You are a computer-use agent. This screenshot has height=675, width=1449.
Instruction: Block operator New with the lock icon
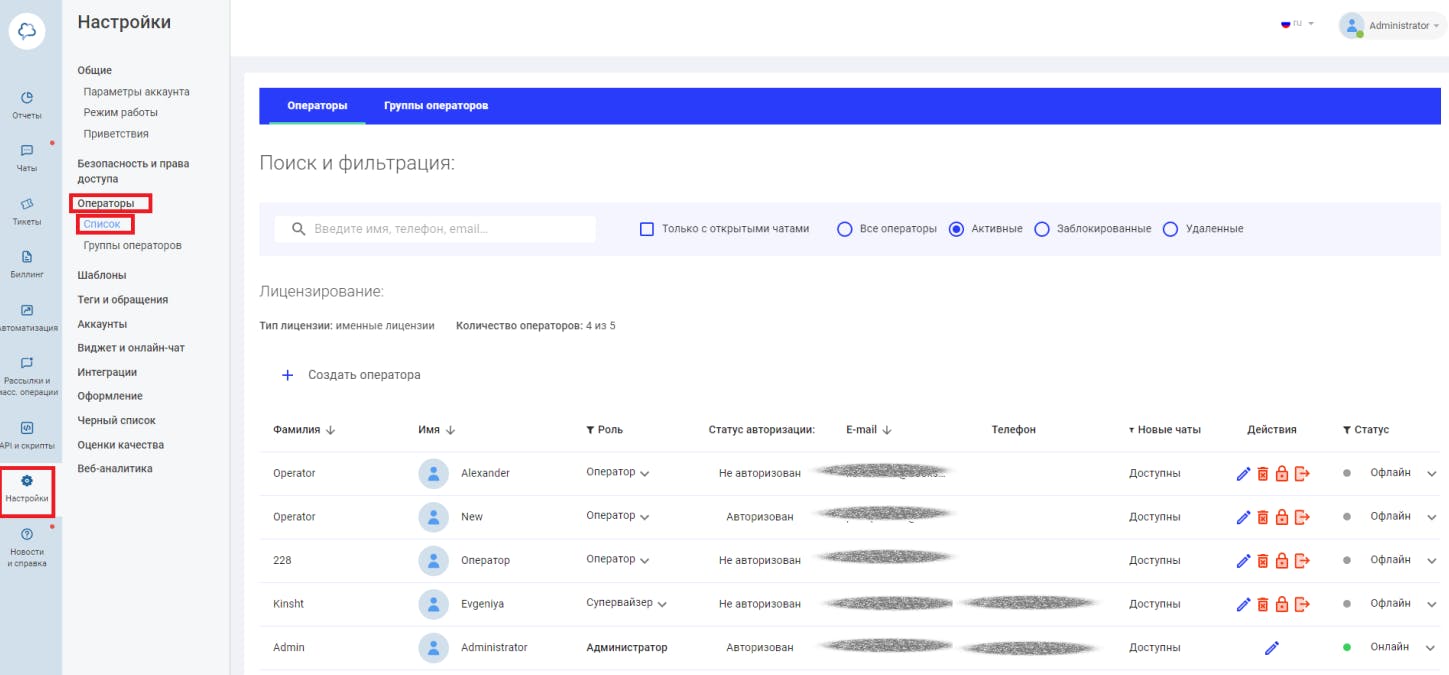pos(1281,517)
